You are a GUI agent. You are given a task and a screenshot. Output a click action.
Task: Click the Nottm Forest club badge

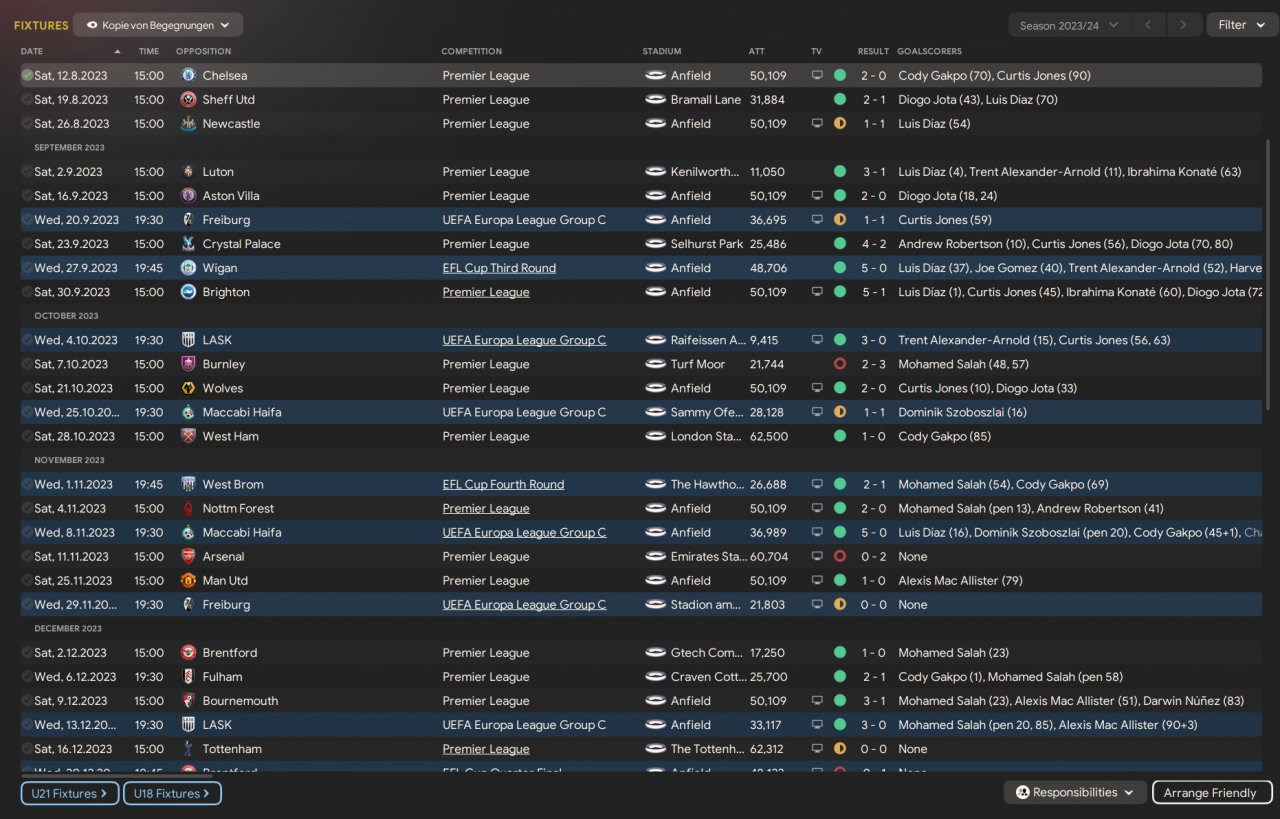click(188, 508)
